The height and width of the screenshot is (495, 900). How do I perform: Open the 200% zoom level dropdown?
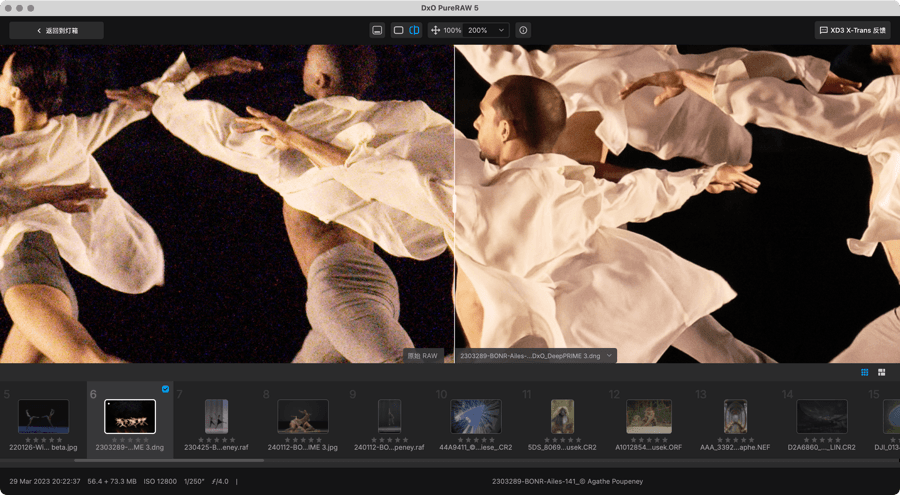pyautogui.click(x=486, y=30)
